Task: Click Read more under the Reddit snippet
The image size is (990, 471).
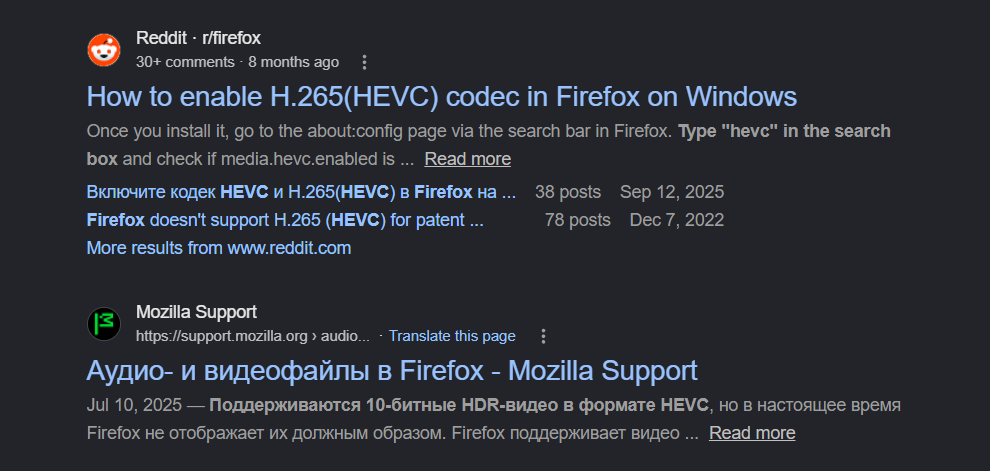Action: point(467,159)
